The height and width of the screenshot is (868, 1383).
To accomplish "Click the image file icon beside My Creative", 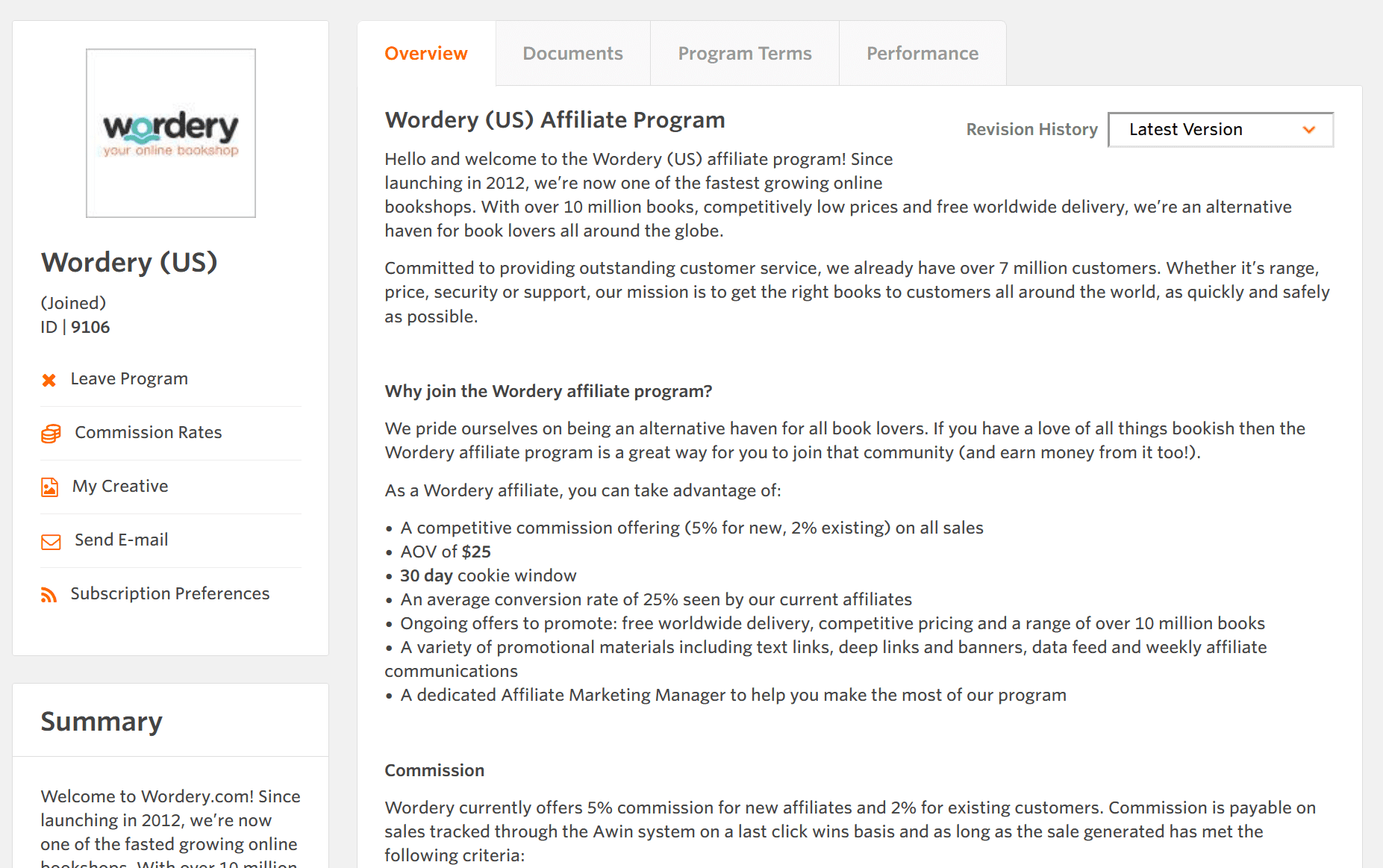I will (50, 487).
